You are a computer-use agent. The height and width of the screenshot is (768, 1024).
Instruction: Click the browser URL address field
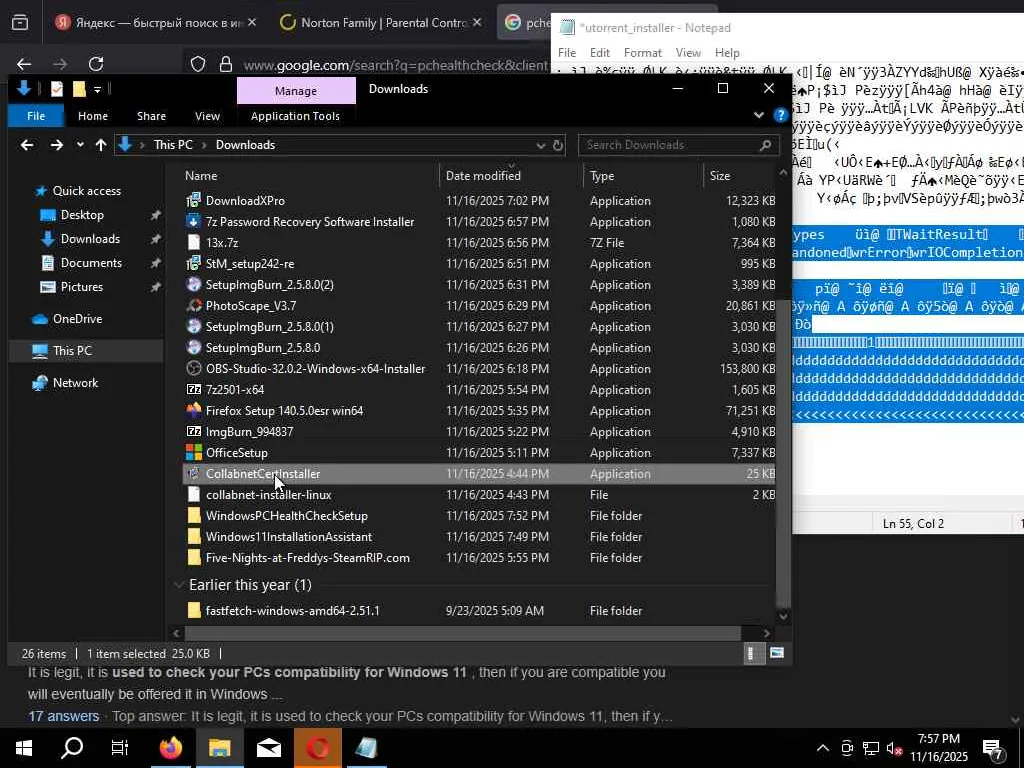point(395,65)
